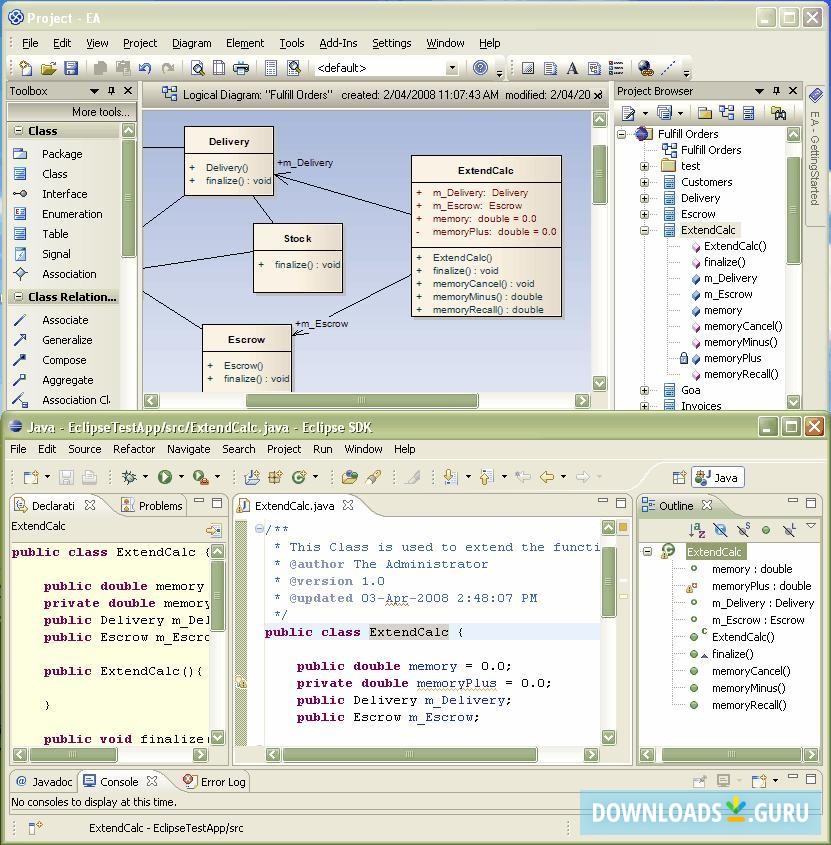Pin the Project Browser panel with pushpin

[777, 91]
